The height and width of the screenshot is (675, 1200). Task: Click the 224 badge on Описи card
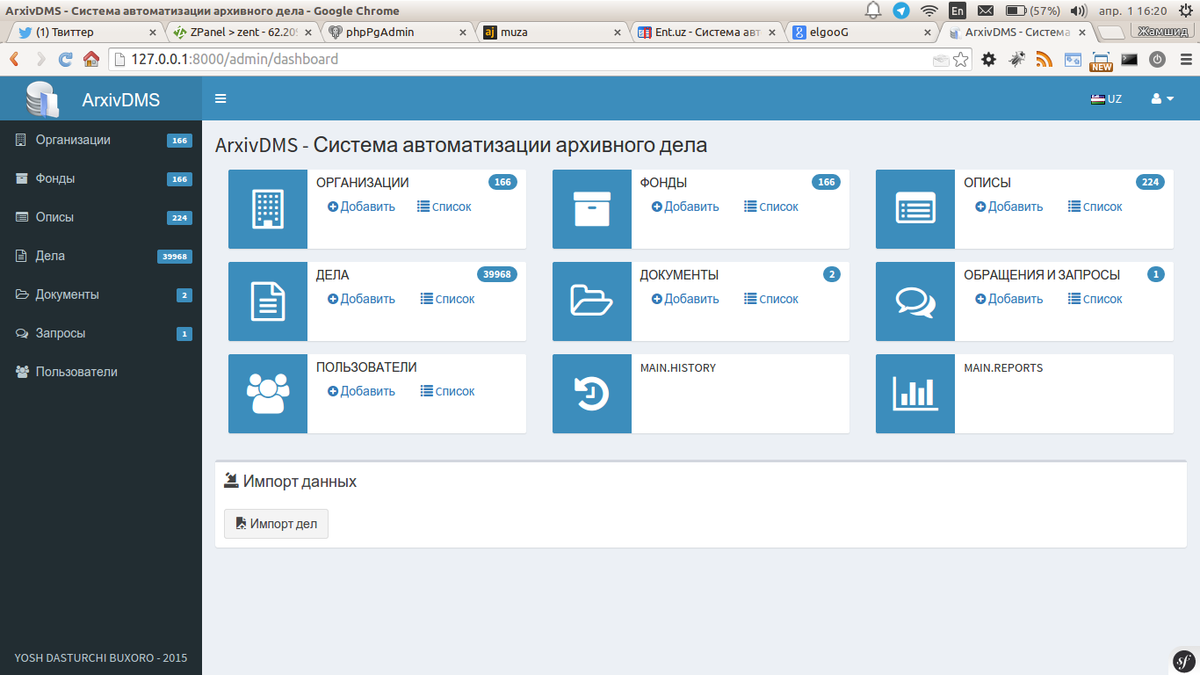click(1150, 182)
